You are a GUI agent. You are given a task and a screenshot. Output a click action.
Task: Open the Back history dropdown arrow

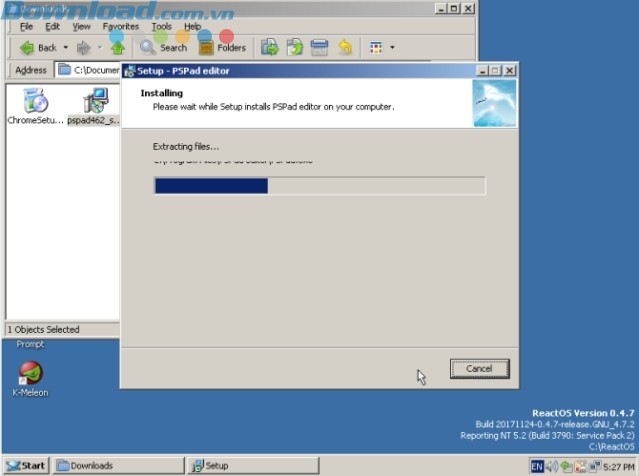click(66, 47)
